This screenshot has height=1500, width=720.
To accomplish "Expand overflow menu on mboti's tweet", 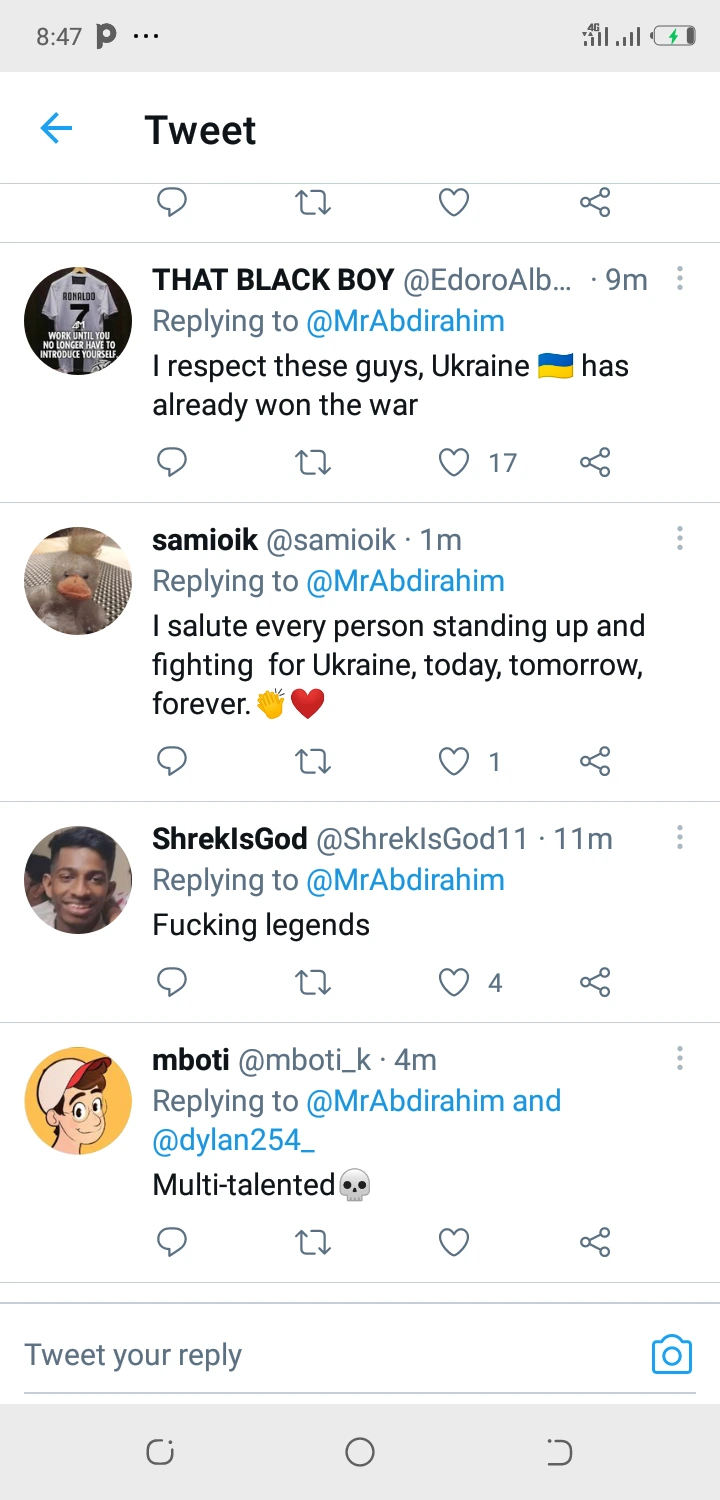I will (x=680, y=1059).
